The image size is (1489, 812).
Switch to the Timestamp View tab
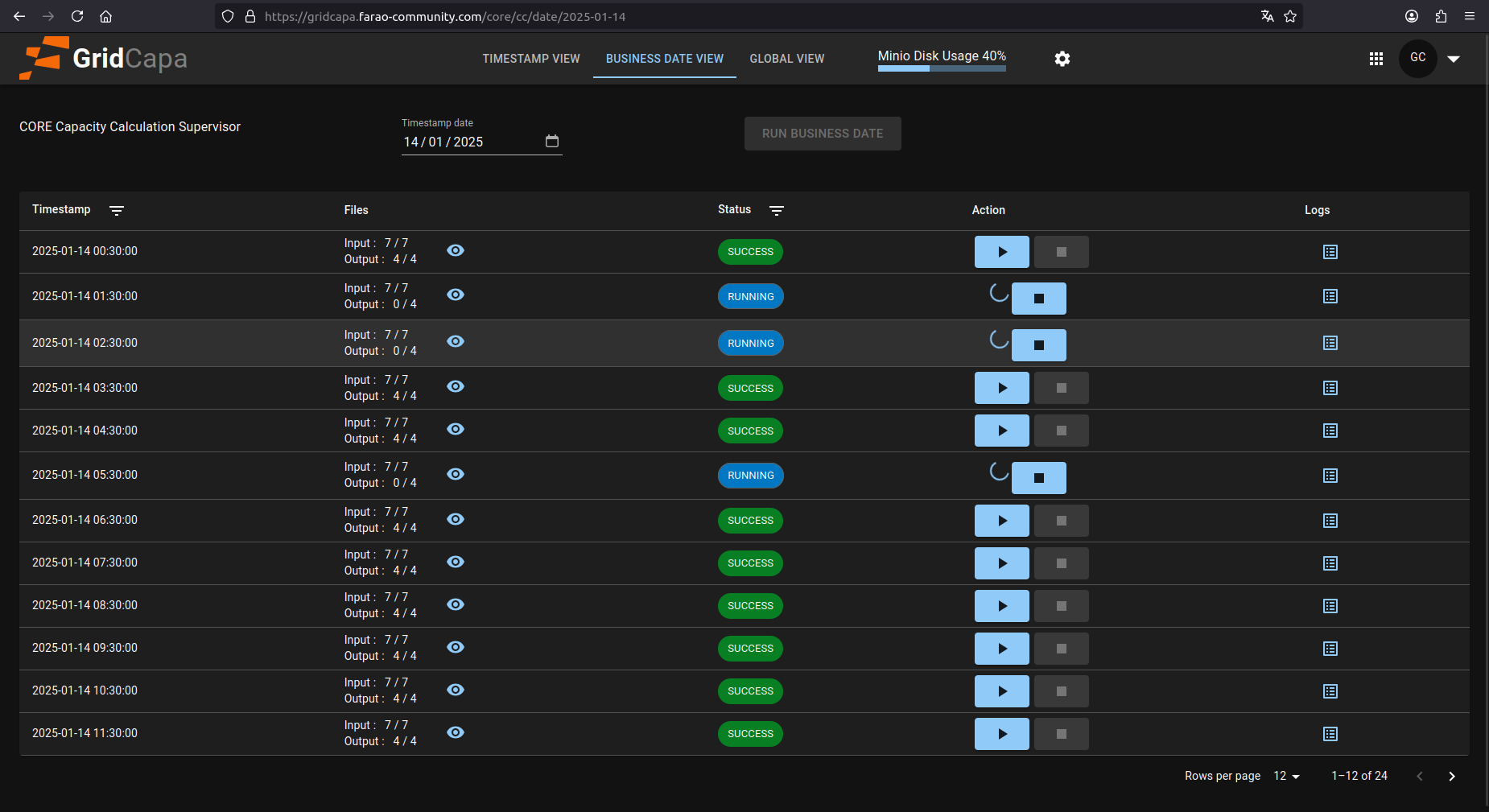coord(531,59)
